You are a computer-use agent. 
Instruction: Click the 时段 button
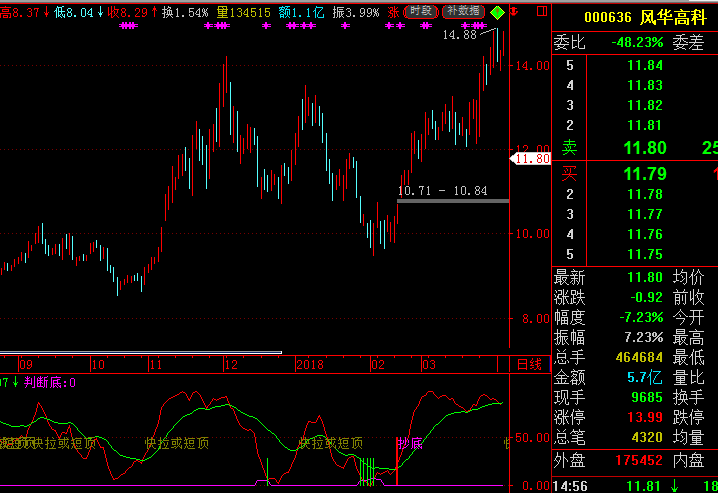pyautogui.click(x=421, y=11)
